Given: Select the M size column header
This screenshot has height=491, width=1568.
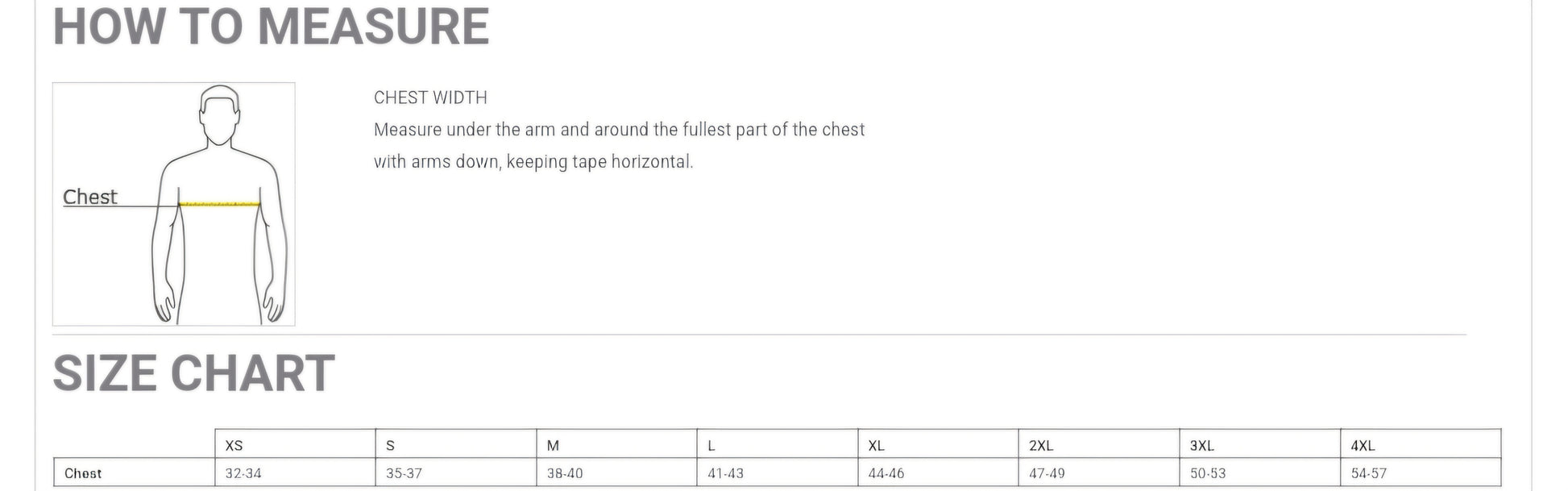Looking at the screenshot, I should tap(553, 445).
